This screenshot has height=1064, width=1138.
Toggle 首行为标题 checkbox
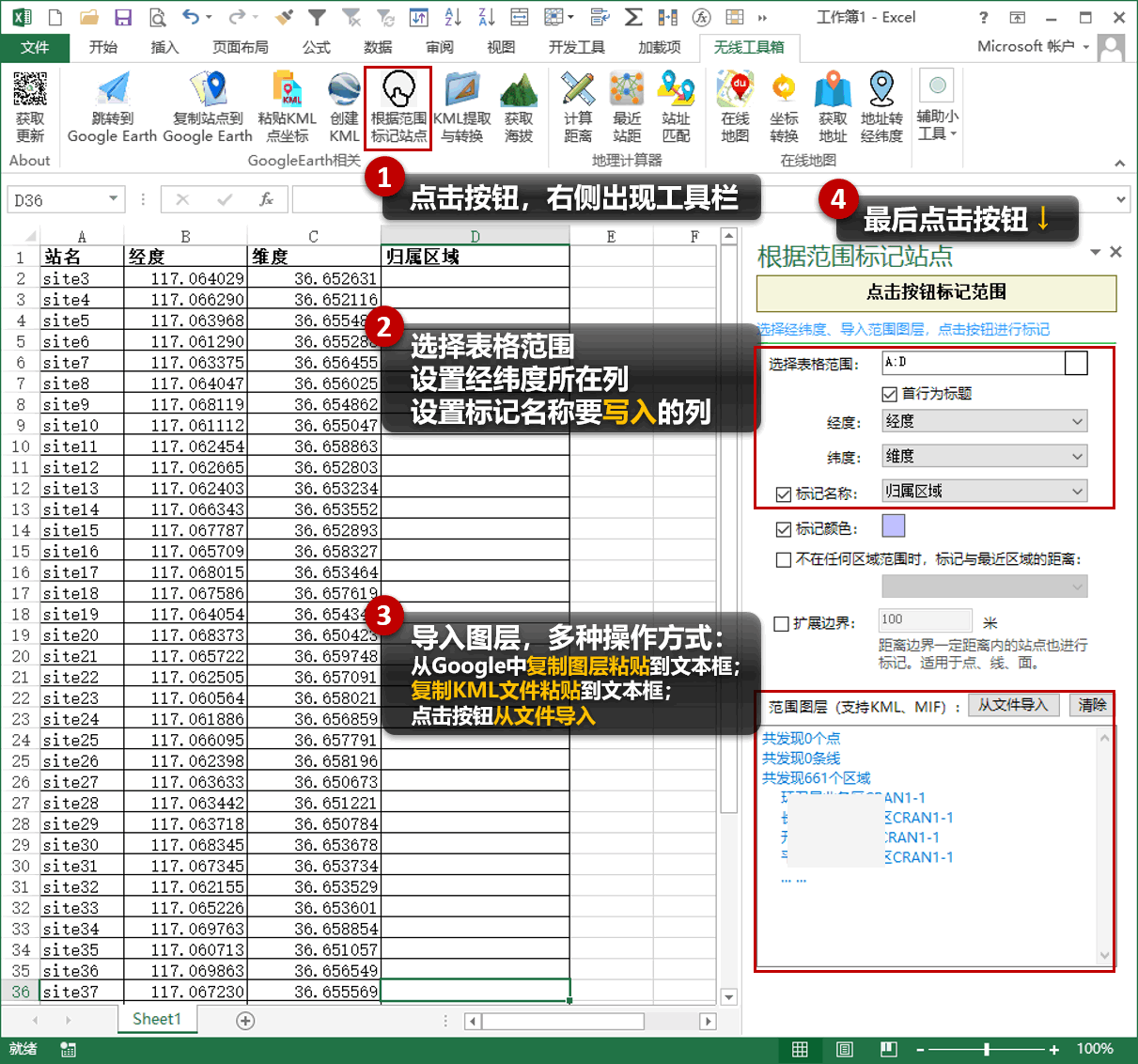pyautogui.click(x=889, y=394)
